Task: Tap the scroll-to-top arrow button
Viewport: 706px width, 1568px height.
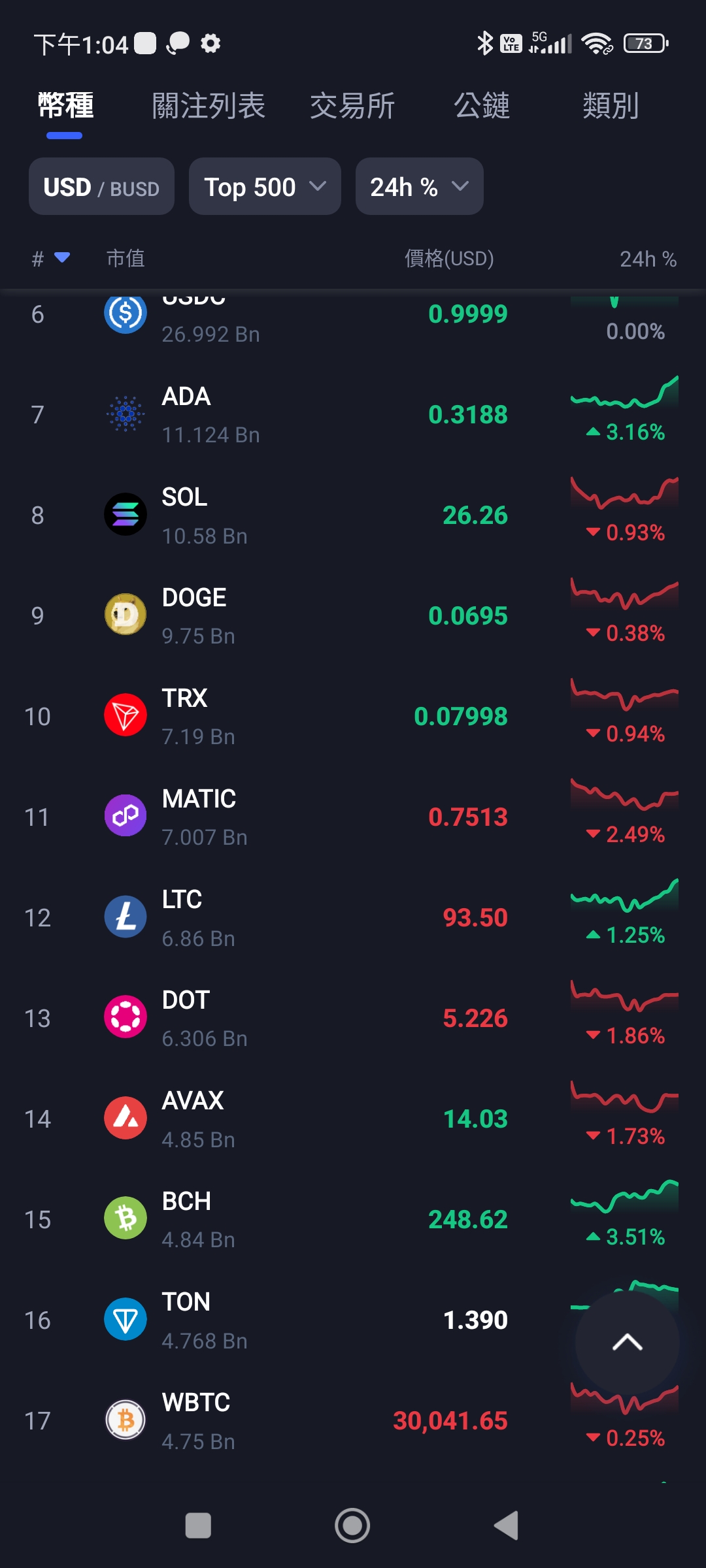Action: (x=627, y=1343)
